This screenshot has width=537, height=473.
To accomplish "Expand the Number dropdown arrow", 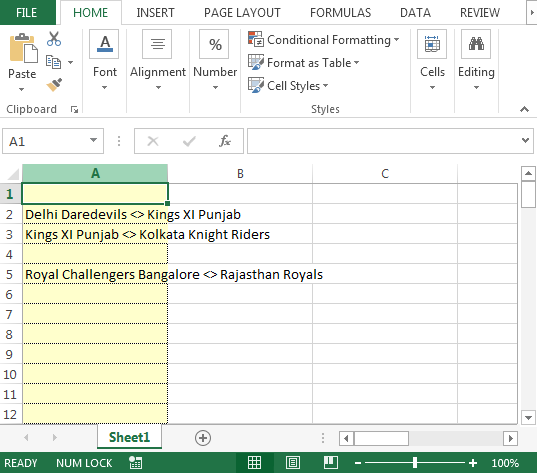I will pyautogui.click(x=215, y=88).
